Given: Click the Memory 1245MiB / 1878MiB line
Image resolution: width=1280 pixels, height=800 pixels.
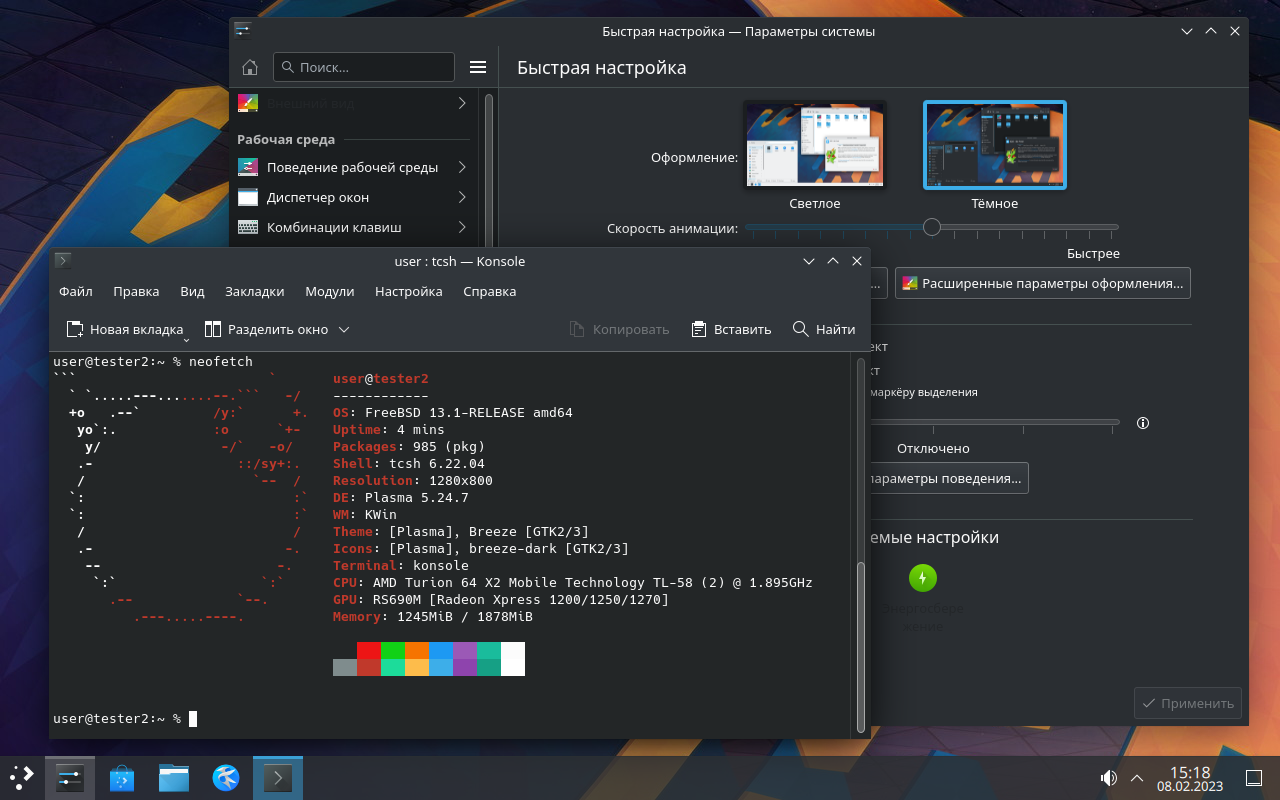Looking at the screenshot, I should [x=433, y=617].
